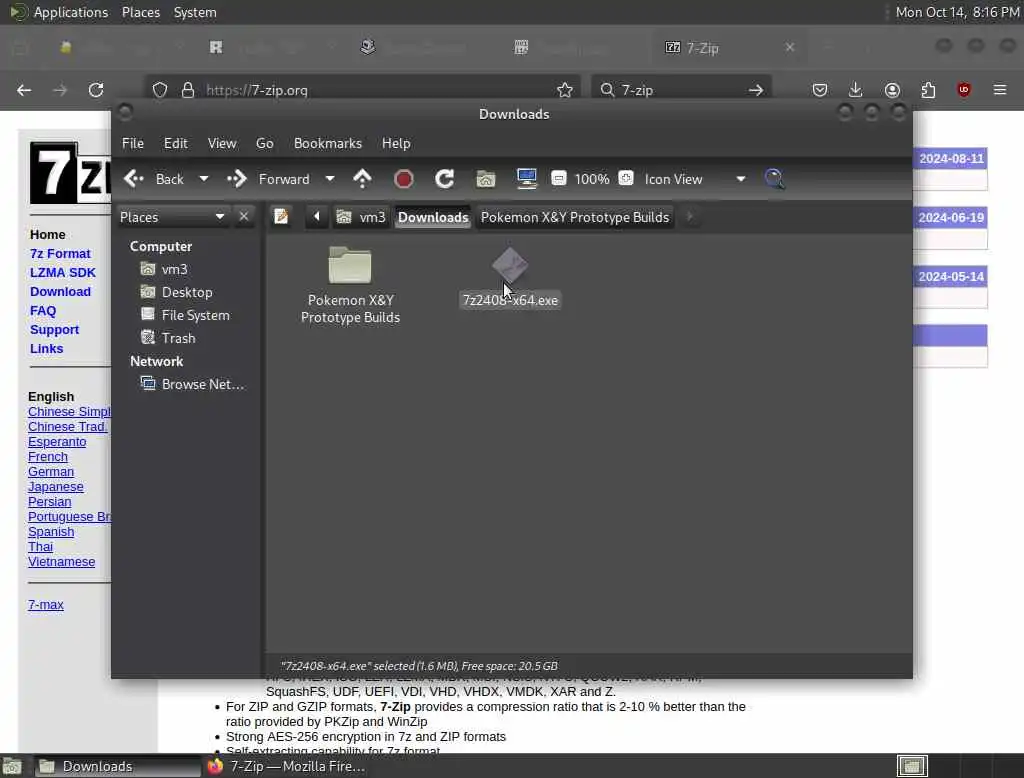Open Firefox extensions puzzle icon
Viewport: 1024px width, 778px height.
point(928,90)
